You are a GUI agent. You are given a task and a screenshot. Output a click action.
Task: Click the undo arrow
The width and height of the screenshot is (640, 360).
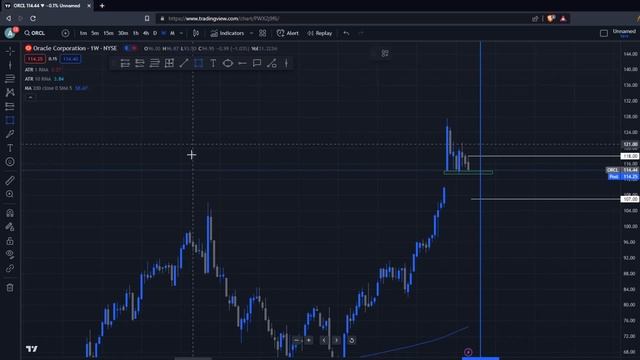[x=347, y=33]
